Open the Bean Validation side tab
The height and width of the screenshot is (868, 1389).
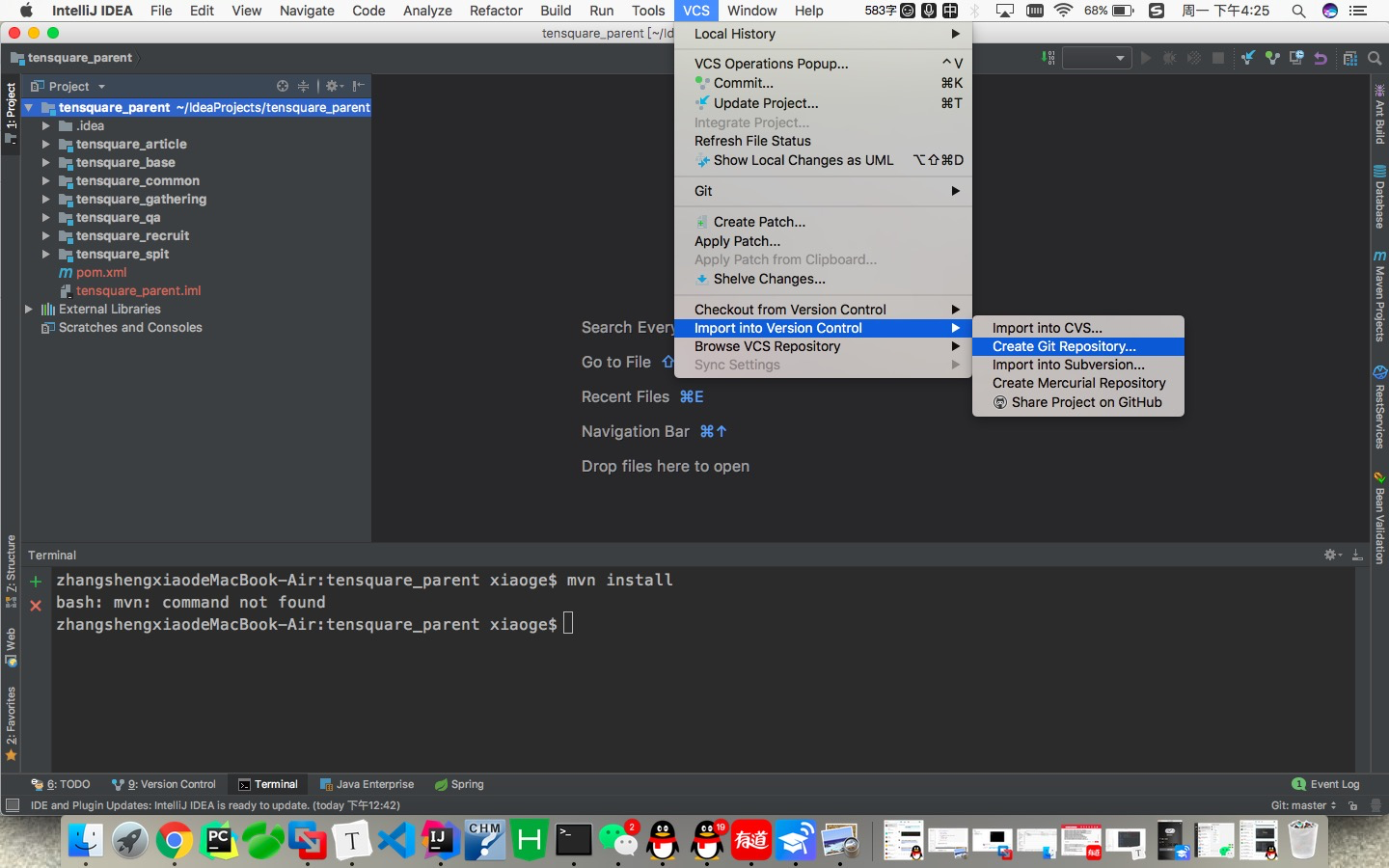1379,518
